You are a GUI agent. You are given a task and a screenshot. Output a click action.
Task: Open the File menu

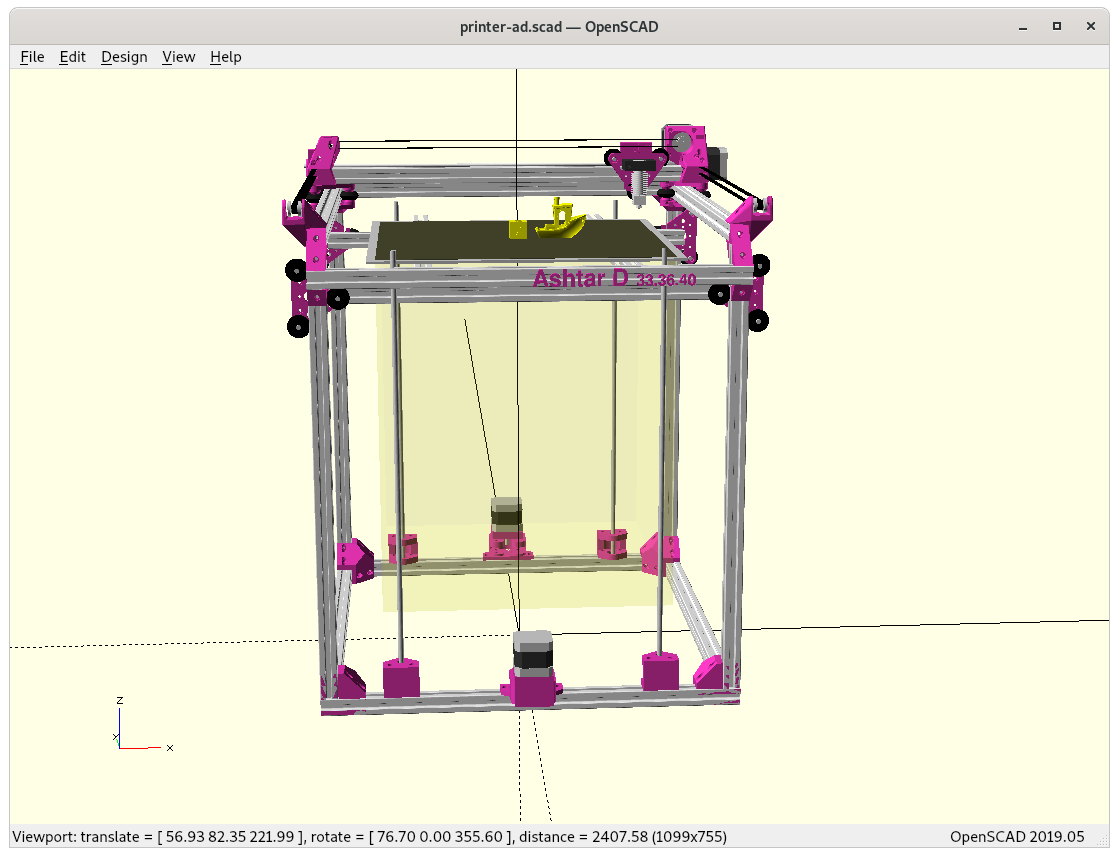pos(32,57)
